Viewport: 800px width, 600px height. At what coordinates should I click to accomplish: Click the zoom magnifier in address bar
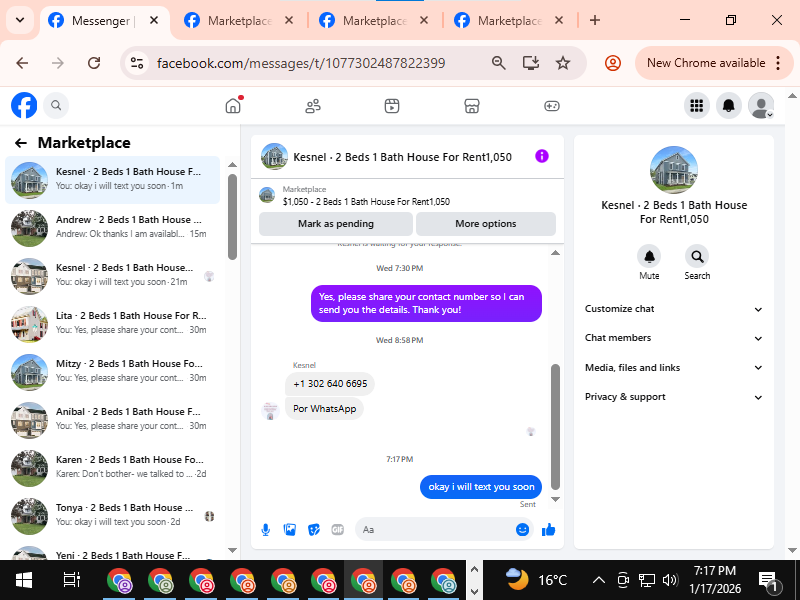(498, 63)
